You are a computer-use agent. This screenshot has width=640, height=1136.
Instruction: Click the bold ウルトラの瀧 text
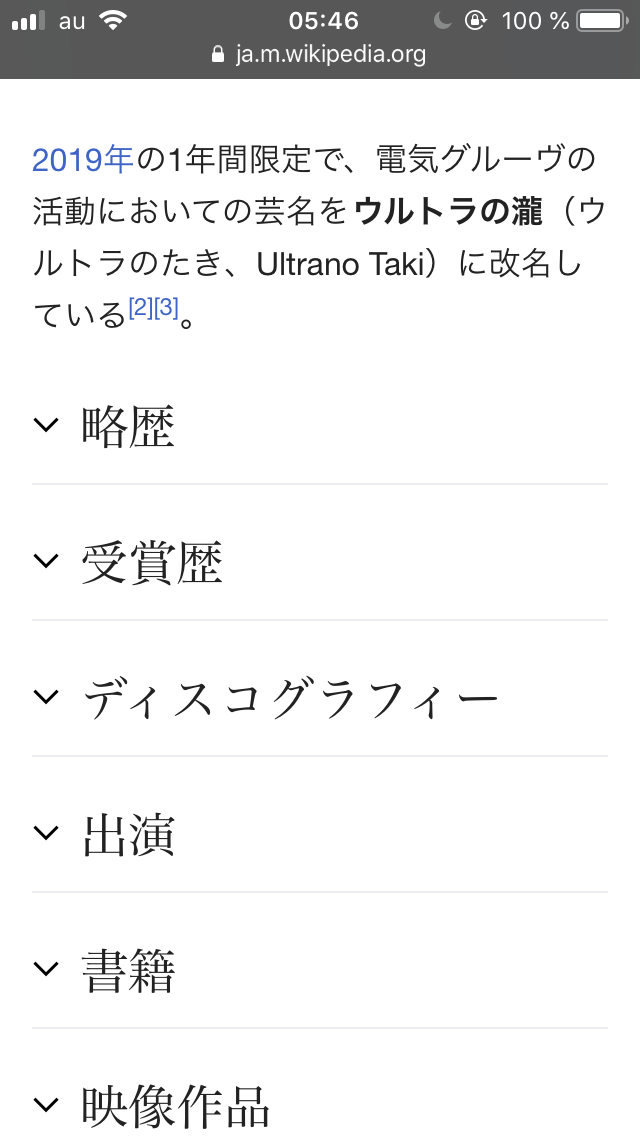pyautogui.click(x=448, y=212)
